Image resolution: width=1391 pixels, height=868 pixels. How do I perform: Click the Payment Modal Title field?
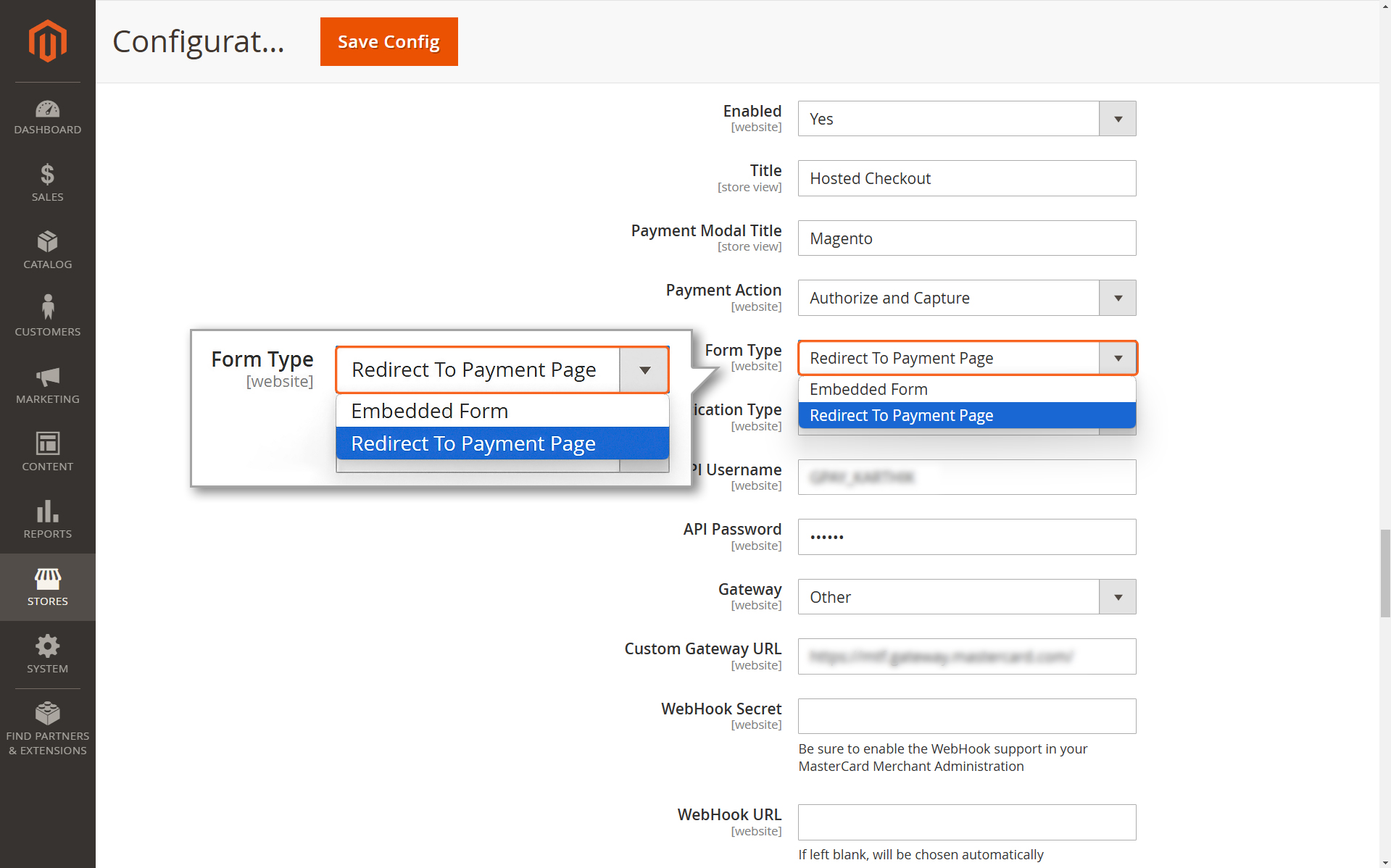coord(967,238)
